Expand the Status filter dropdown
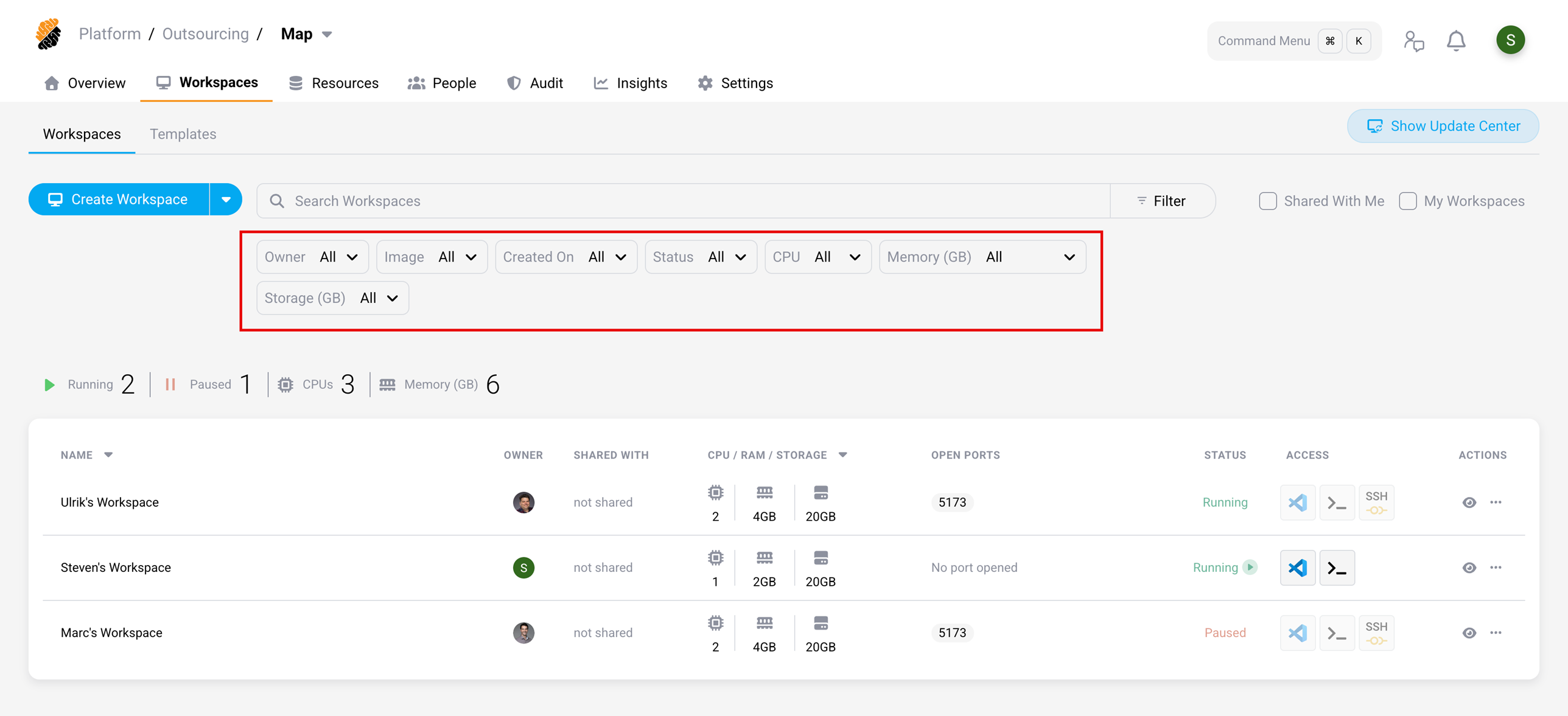The height and width of the screenshot is (716, 1568). [701, 257]
